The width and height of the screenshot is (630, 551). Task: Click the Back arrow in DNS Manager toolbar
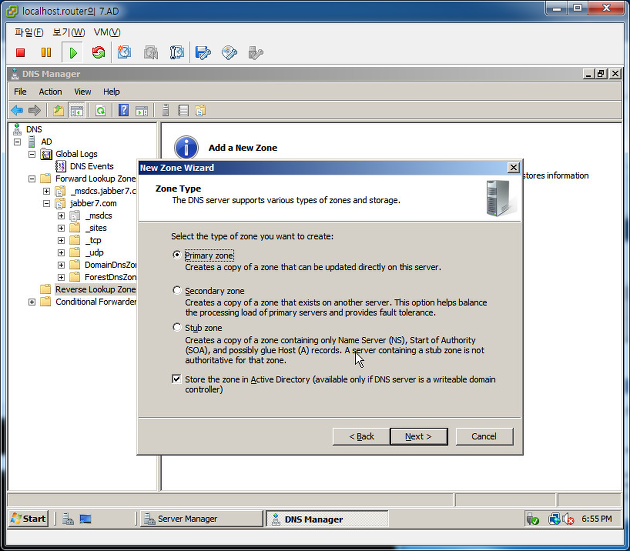click(x=17, y=110)
